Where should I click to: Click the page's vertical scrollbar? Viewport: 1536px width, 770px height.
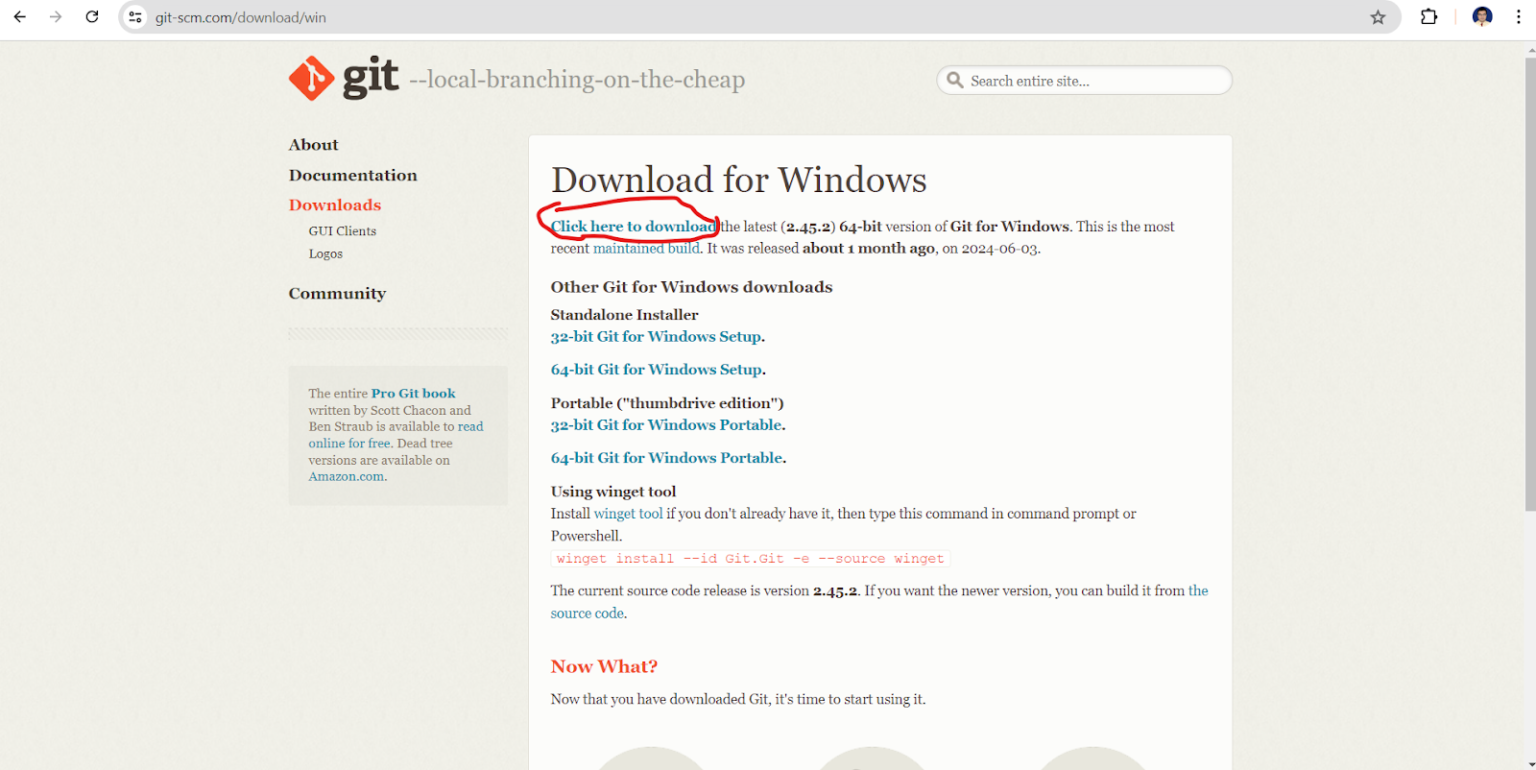pyautogui.click(x=1529, y=280)
